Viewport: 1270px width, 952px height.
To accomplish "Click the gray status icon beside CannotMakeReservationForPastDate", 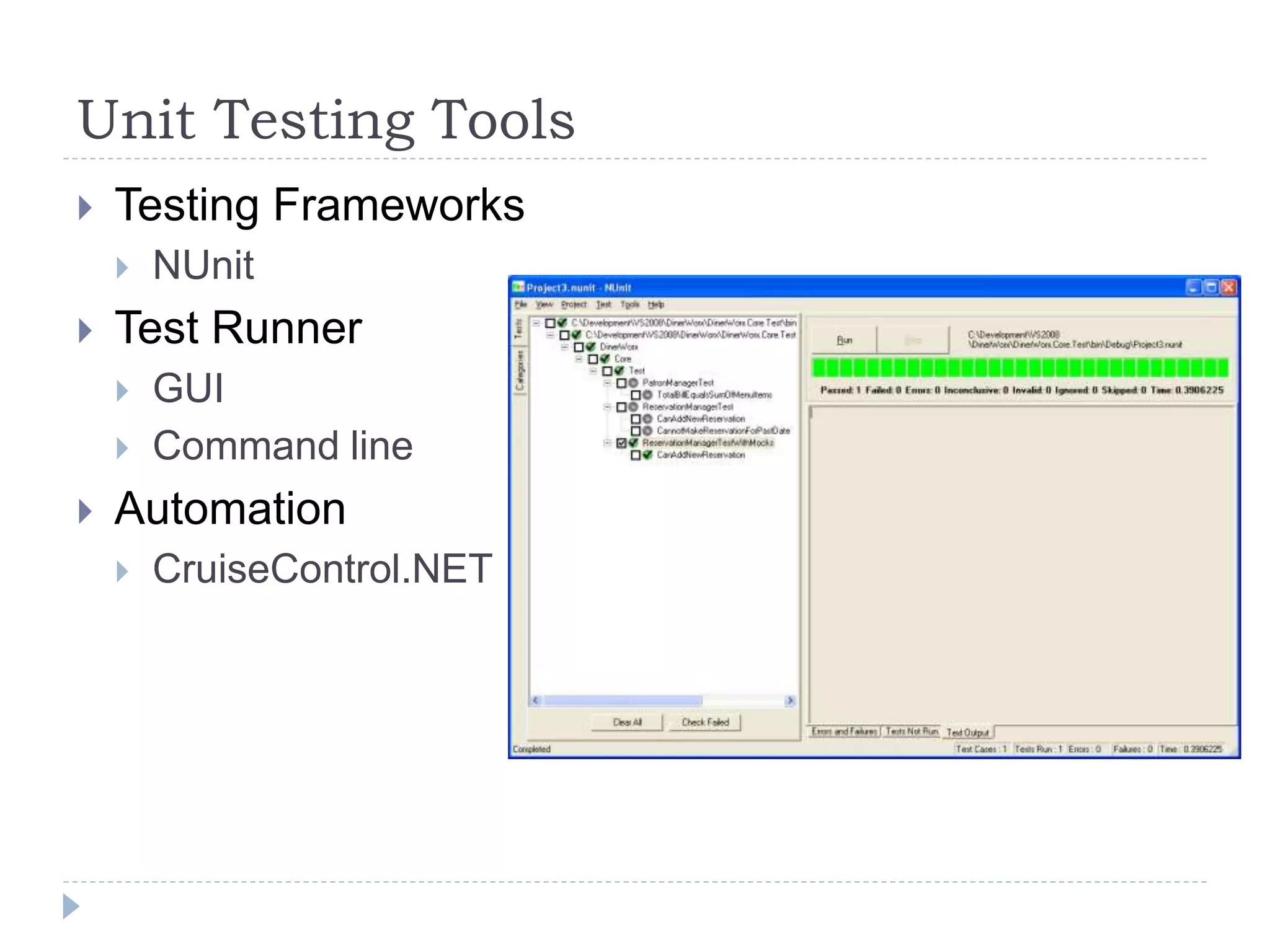I will 647,431.
